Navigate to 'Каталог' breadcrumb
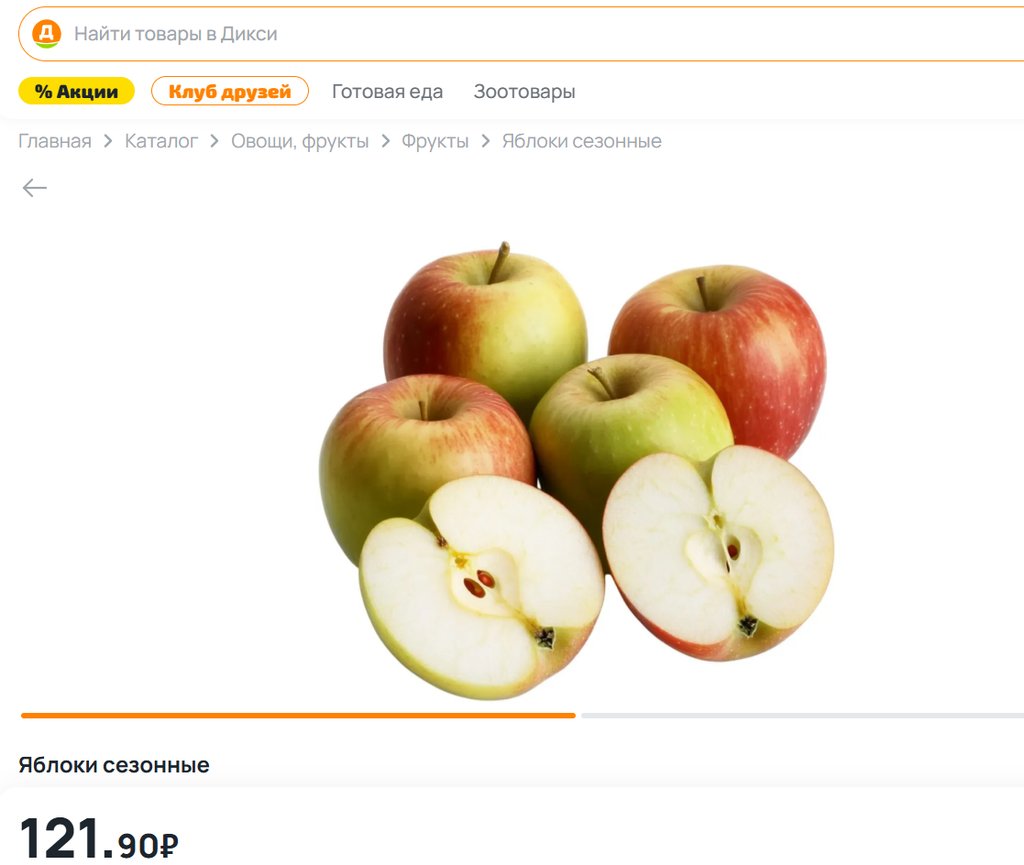Viewport: 1024px width, 865px height. (x=161, y=141)
